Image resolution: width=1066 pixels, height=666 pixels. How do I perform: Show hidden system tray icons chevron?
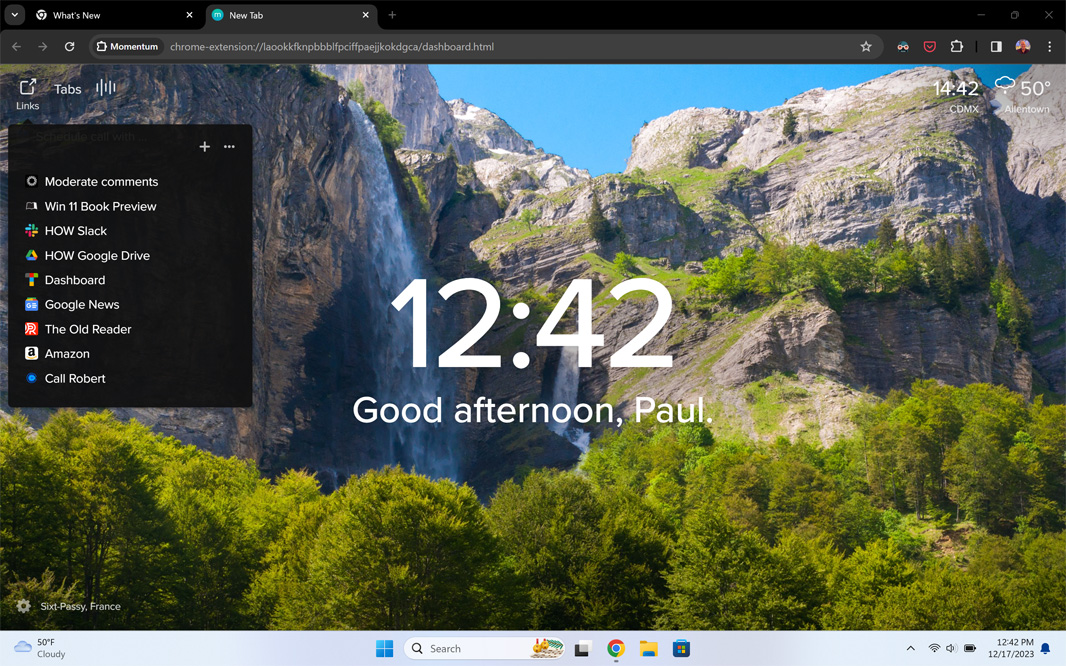tap(910, 649)
